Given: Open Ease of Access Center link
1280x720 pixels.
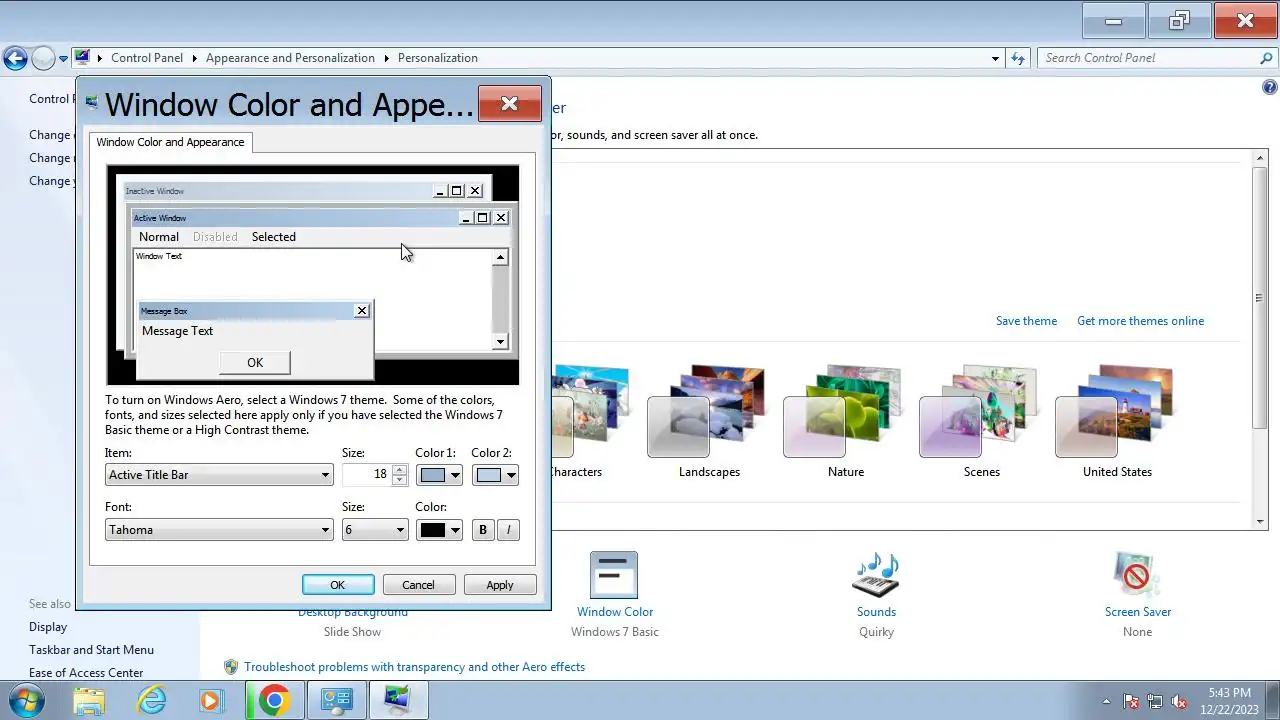Looking at the screenshot, I should coord(86,673).
